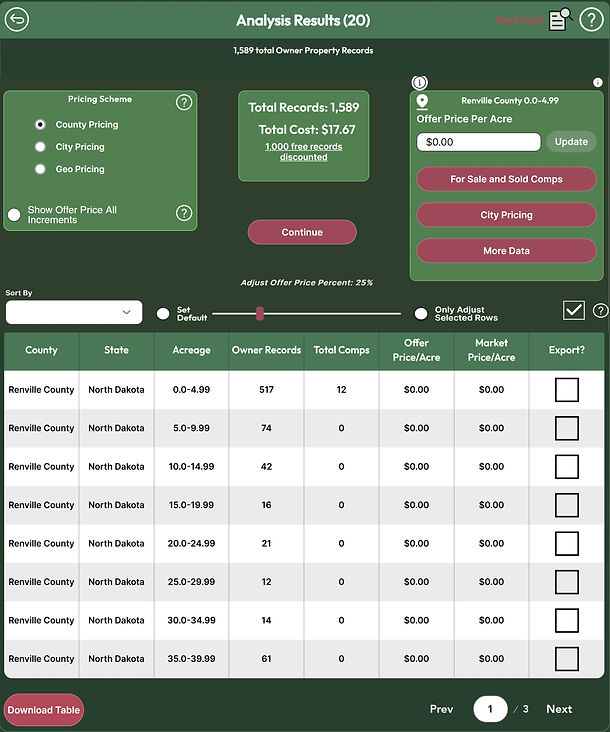Viewport: 610px width, 732px height.
Task: Click the Continue button
Action: 302,232
